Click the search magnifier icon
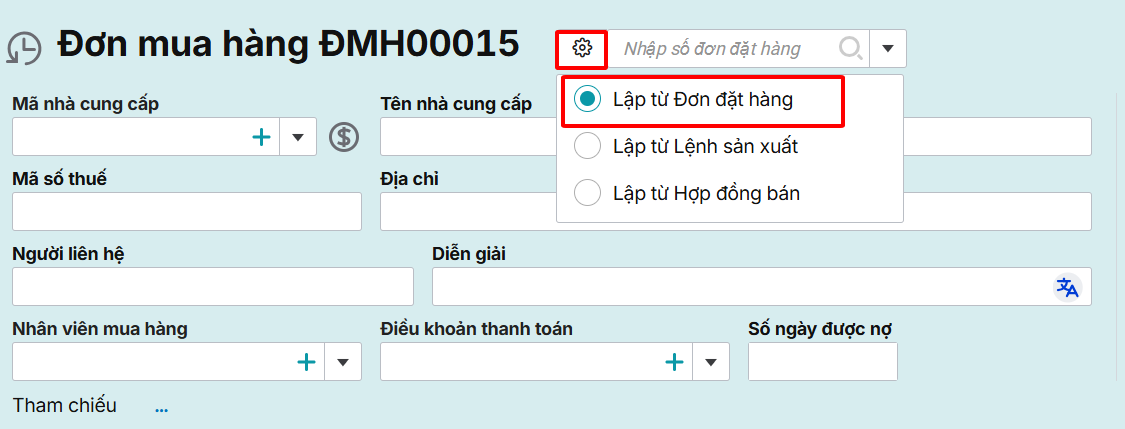The image size is (1125, 429). (851, 48)
